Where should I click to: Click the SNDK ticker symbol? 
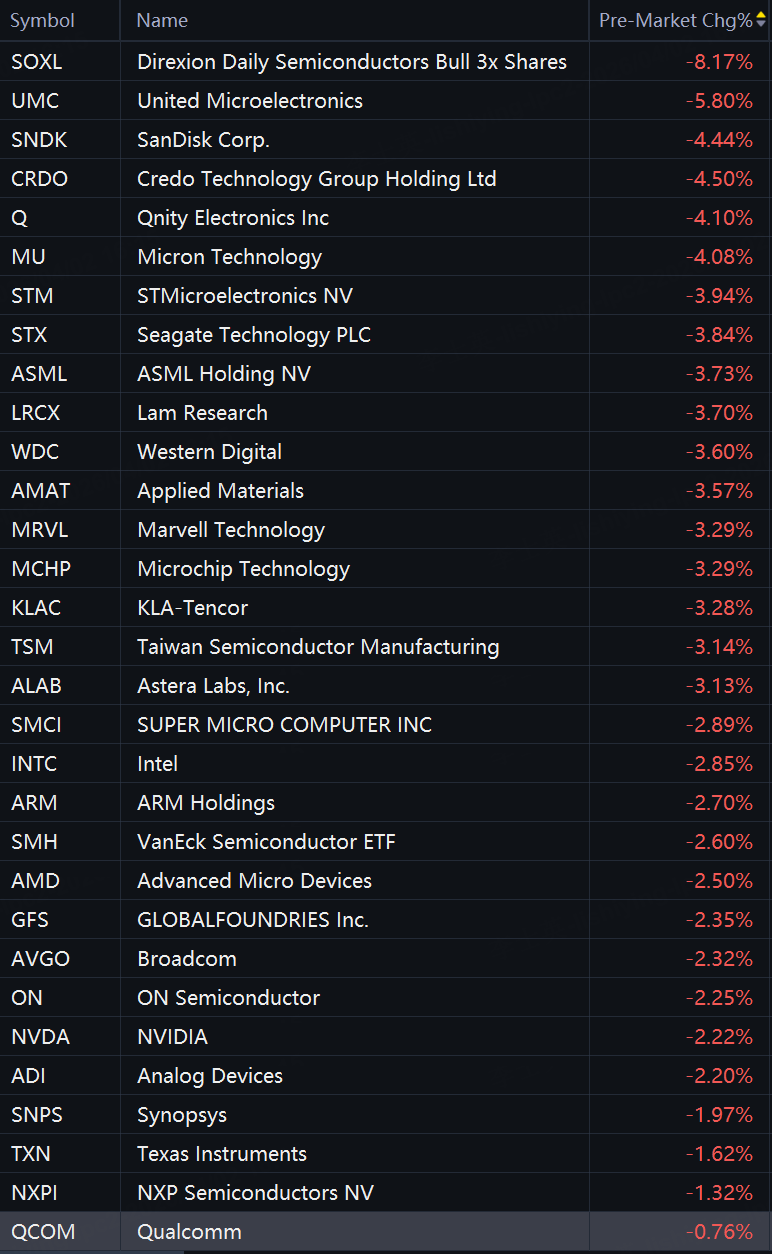[39, 140]
